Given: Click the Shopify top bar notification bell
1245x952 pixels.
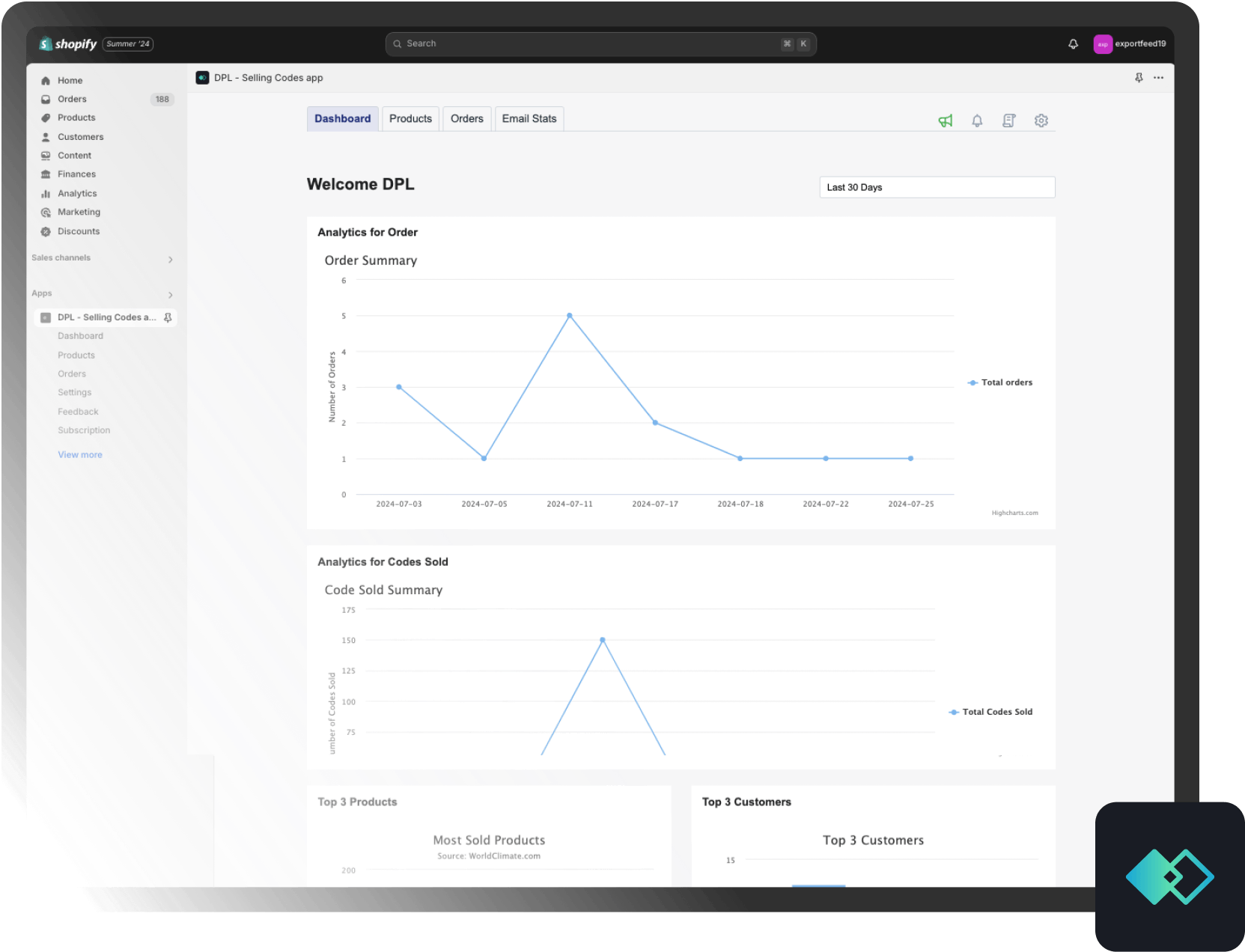Looking at the screenshot, I should click(x=1073, y=44).
